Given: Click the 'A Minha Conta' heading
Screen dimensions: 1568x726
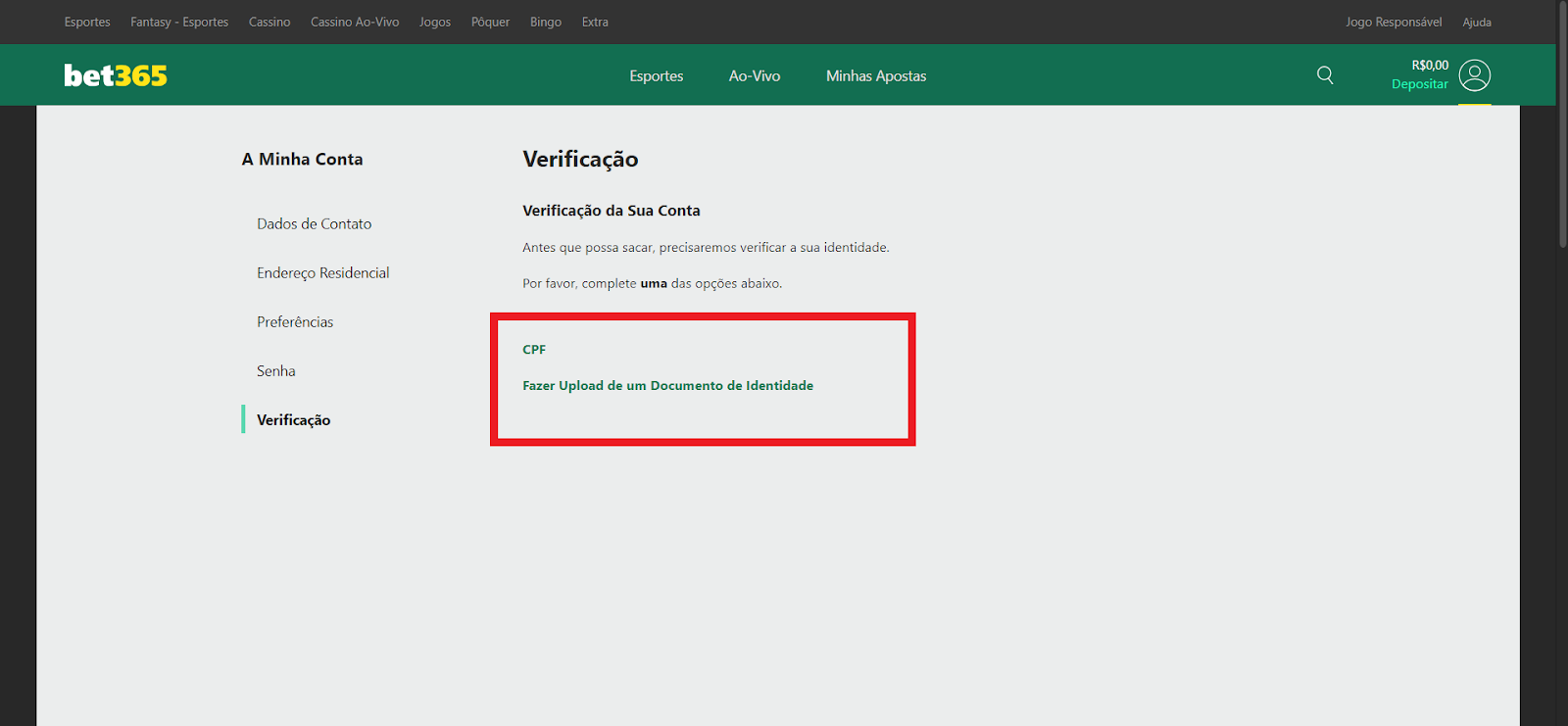Looking at the screenshot, I should [x=303, y=159].
